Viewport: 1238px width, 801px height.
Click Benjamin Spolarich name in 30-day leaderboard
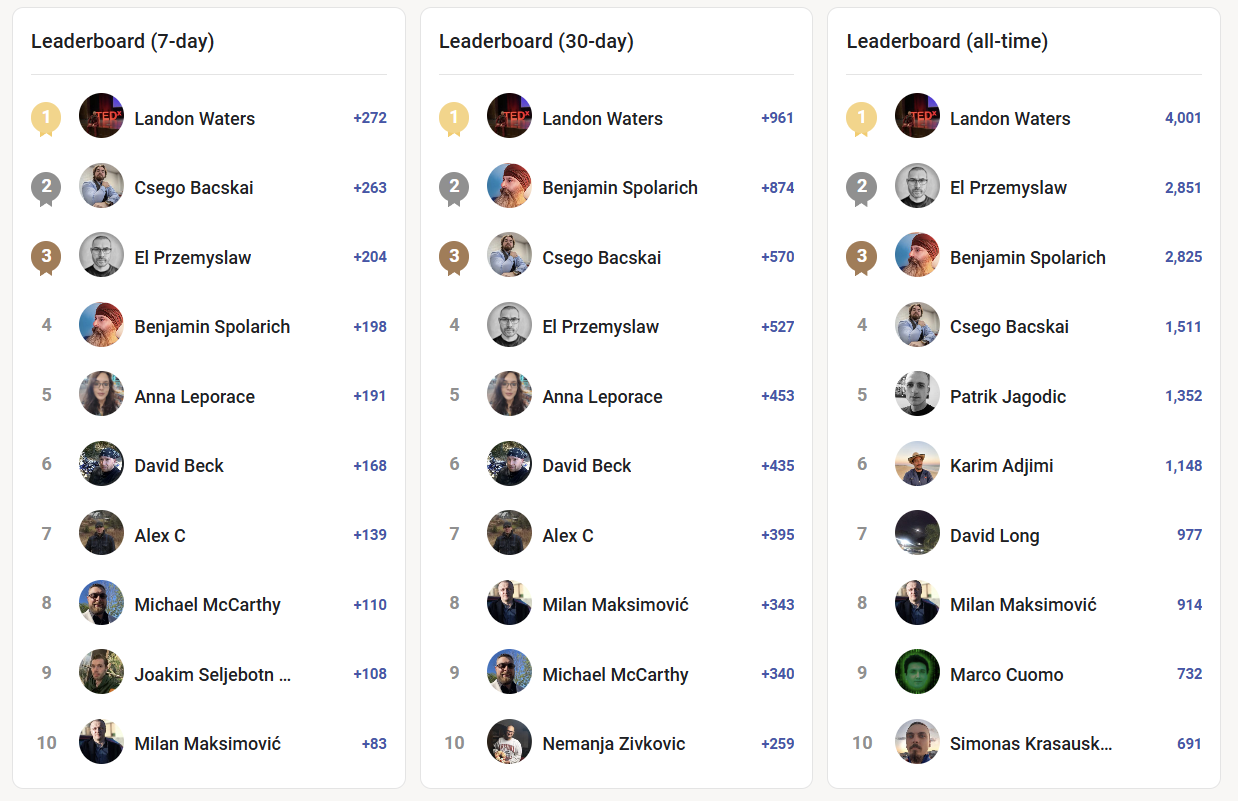[620, 187]
